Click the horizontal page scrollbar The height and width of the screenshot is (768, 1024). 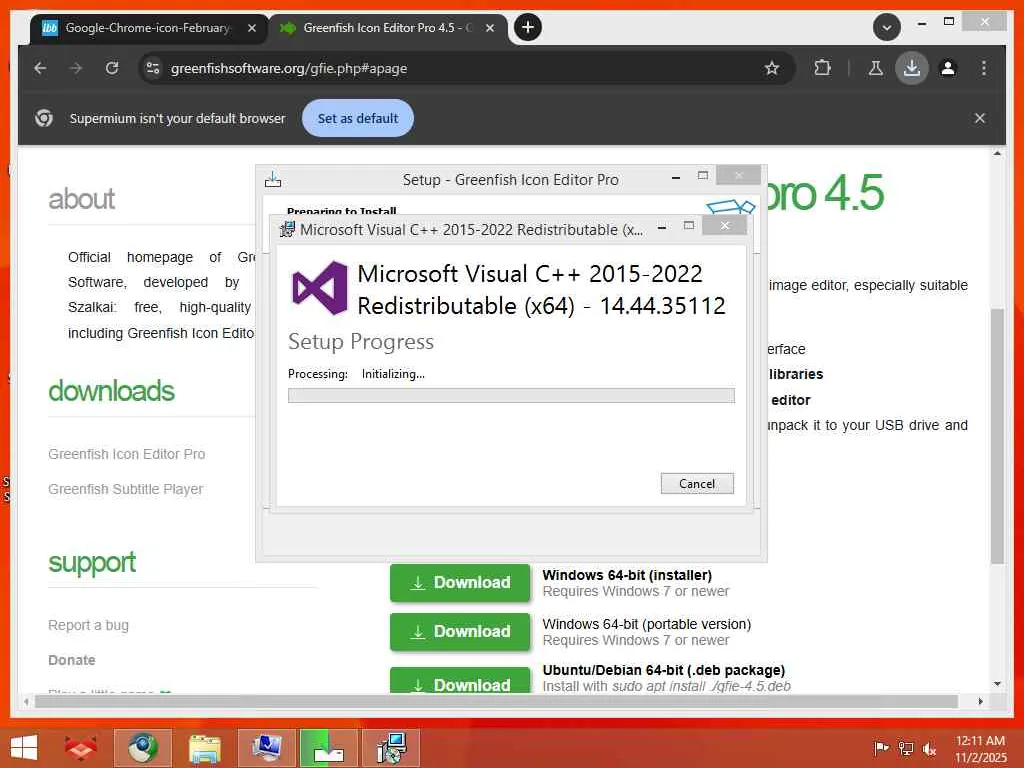tap(496, 701)
